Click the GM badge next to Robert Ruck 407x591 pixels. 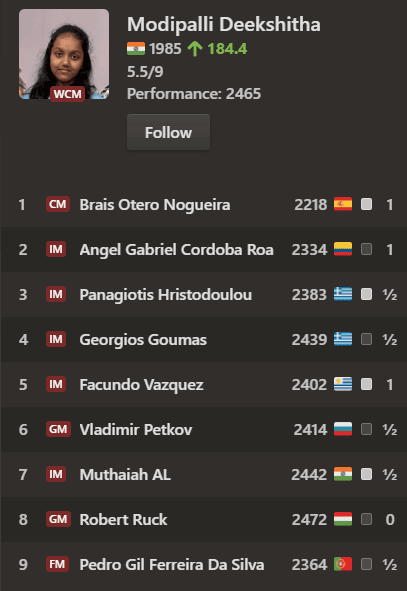[x=58, y=519]
